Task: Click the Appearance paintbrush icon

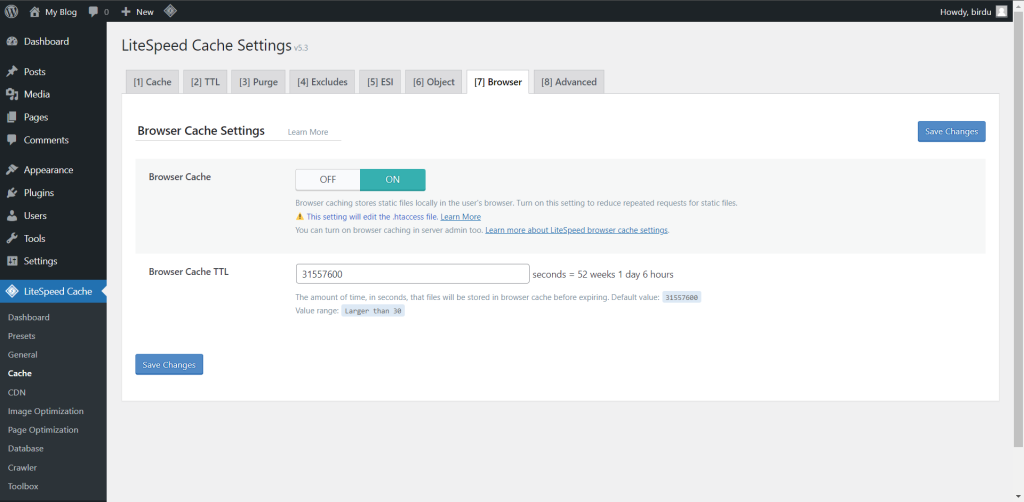Action: point(12,170)
